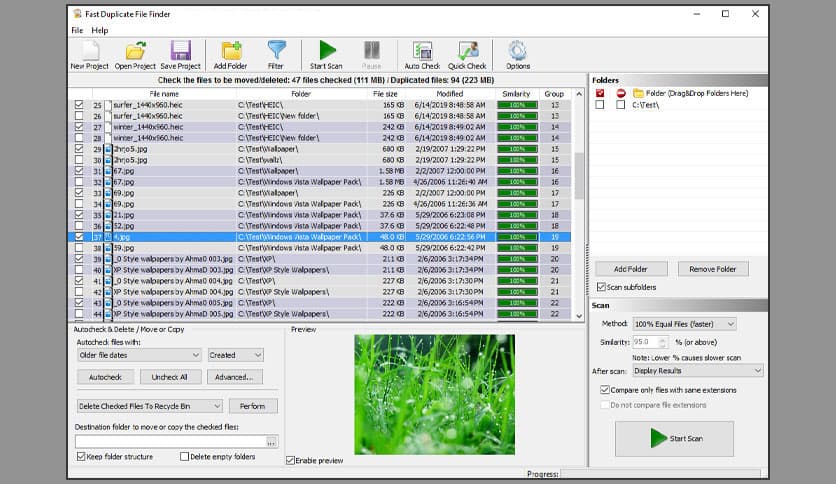Sort by File size column header
The height and width of the screenshot is (484, 836).
pos(386,94)
